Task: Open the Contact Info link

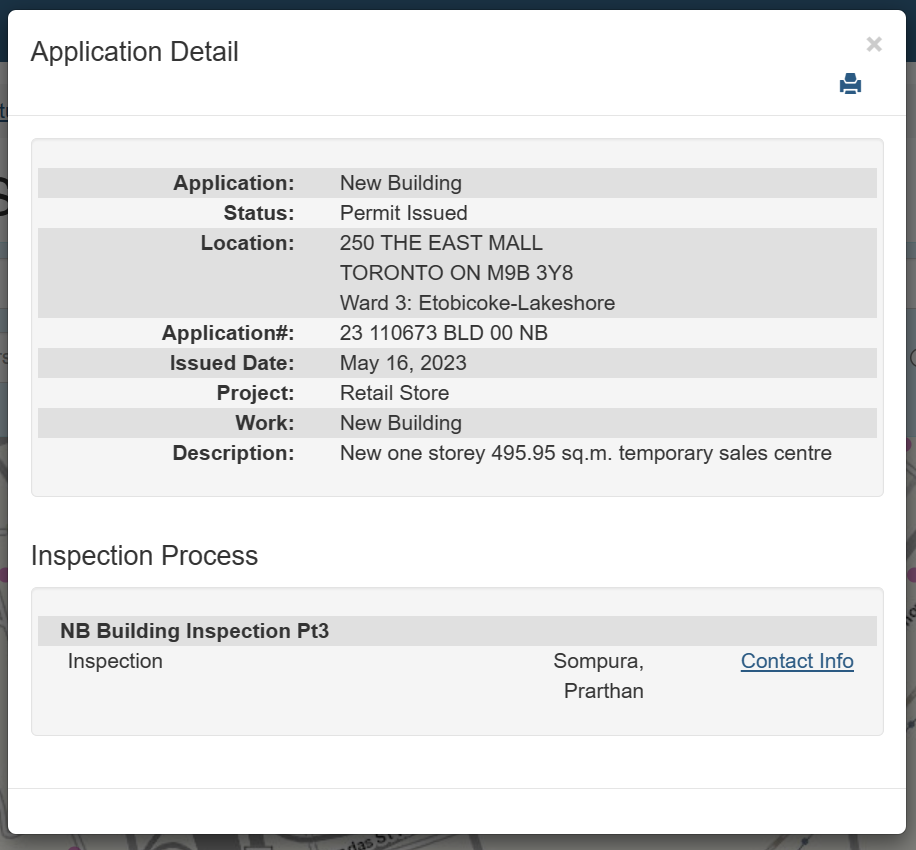Action: (797, 661)
